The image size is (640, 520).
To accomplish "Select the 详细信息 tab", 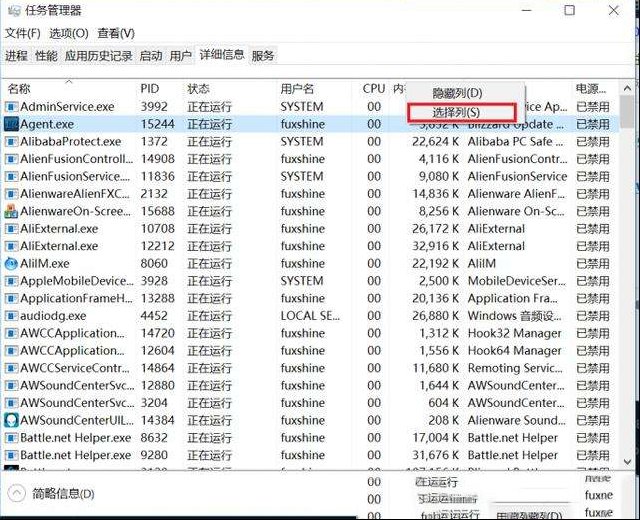I will click(x=222, y=54).
